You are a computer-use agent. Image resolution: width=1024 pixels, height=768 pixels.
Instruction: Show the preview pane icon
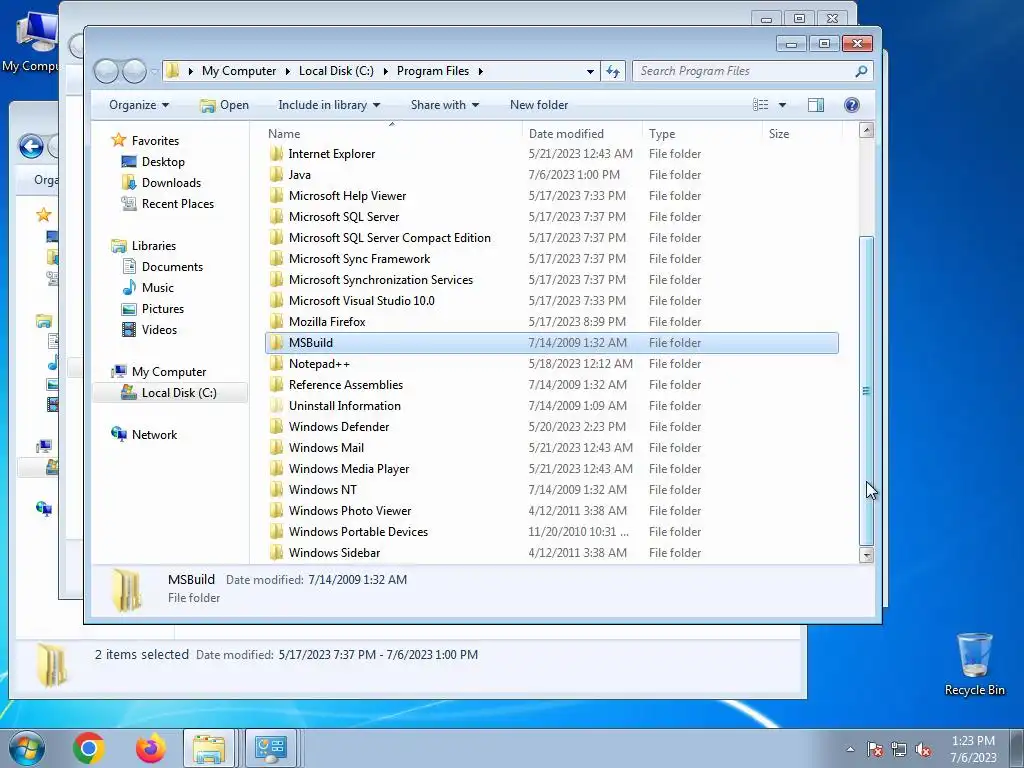[816, 105]
